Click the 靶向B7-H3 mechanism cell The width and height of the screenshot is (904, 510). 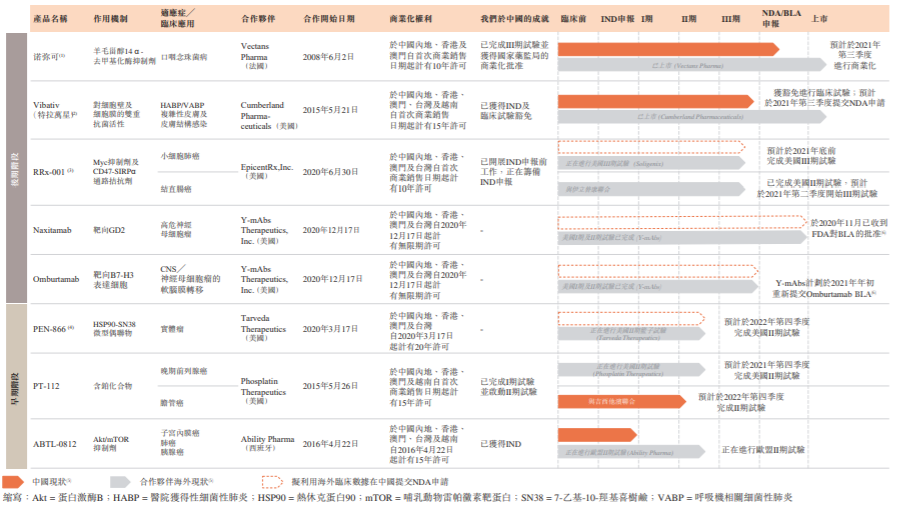click(x=113, y=279)
